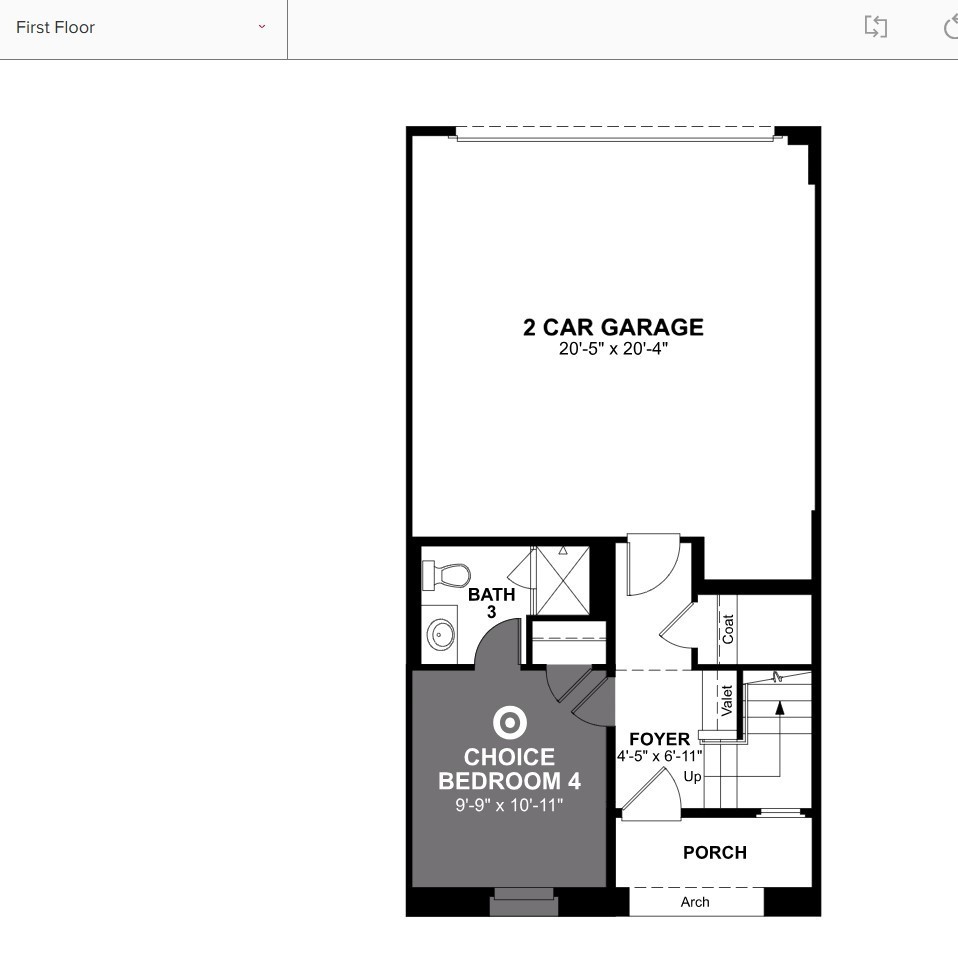Click the bedroom dimensions 9'-9" x 10'-11"
Screen dimensions: 958x980
[509, 805]
